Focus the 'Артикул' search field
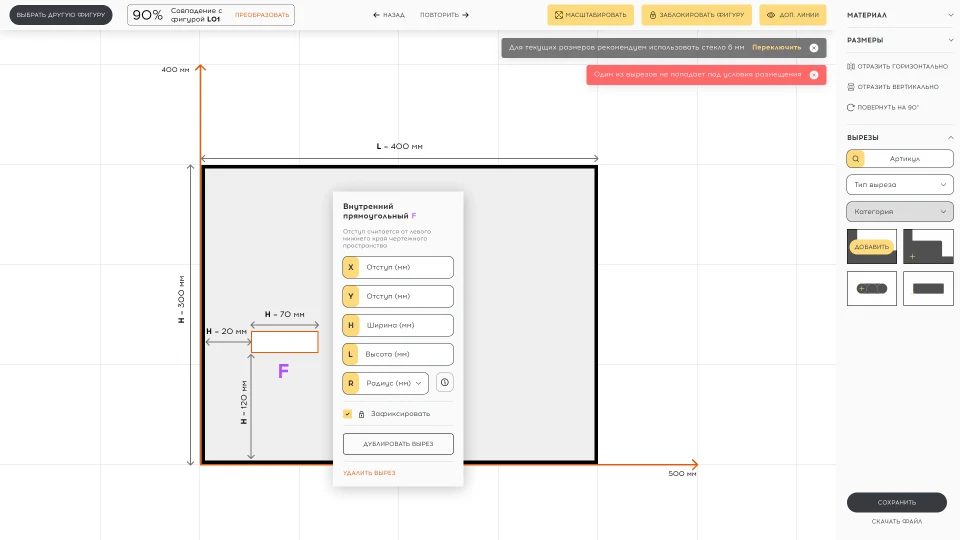960x540 pixels. [x=900, y=159]
